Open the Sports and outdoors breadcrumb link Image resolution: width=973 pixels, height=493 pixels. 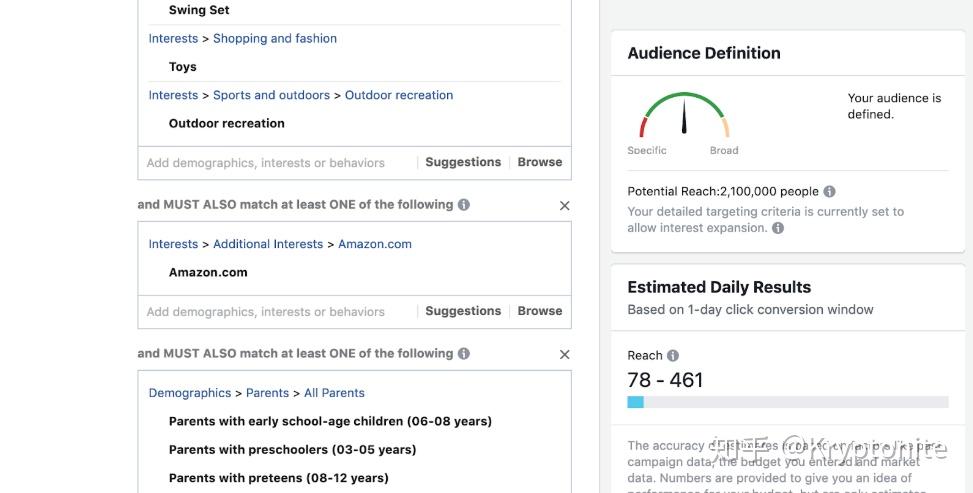coord(271,96)
